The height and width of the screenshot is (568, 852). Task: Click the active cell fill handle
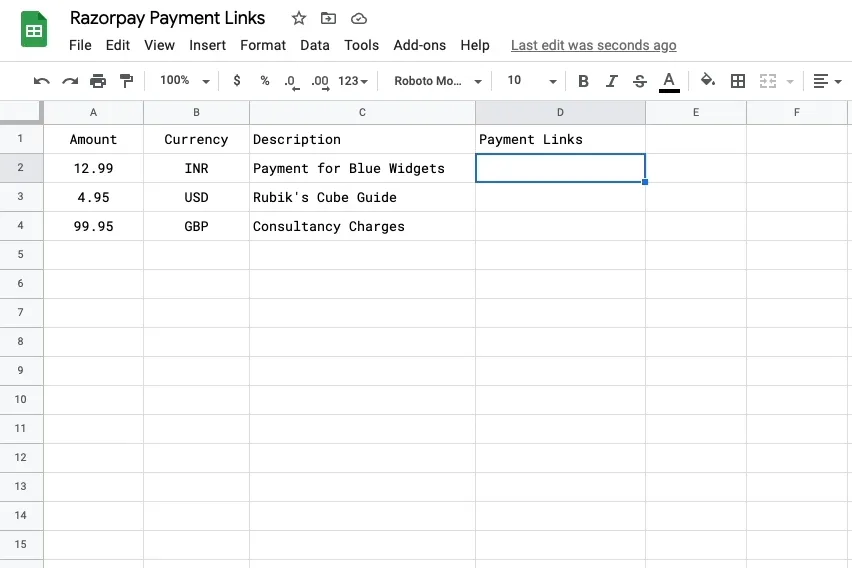(645, 182)
